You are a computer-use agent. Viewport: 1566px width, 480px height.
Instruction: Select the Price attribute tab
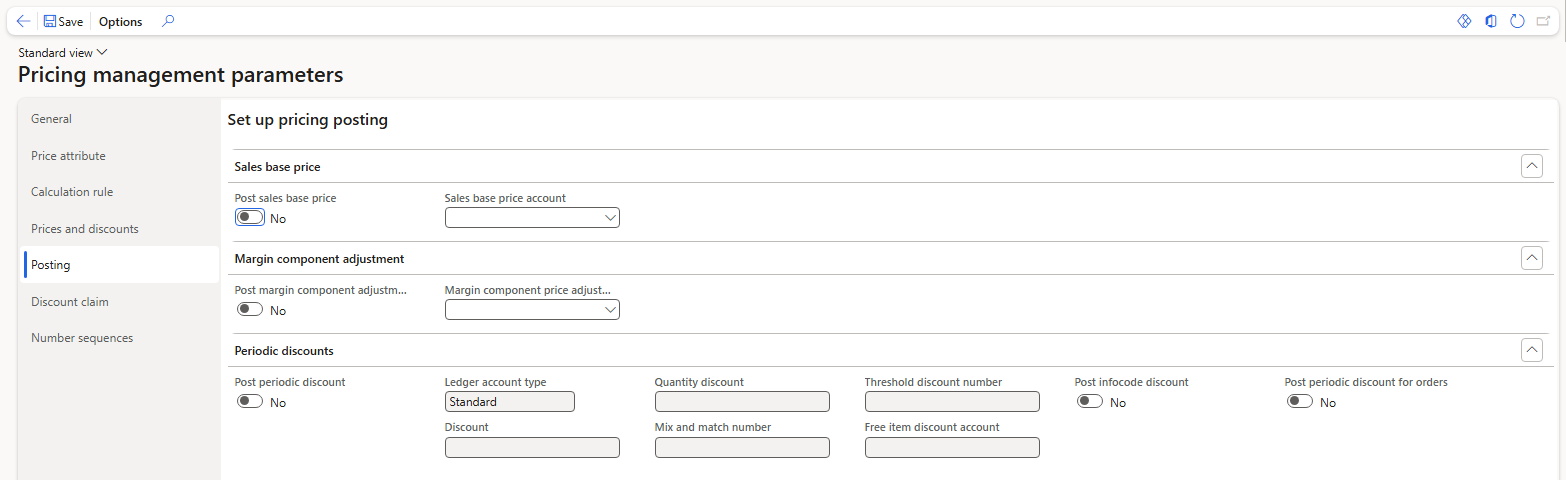click(x=121, y=156)
